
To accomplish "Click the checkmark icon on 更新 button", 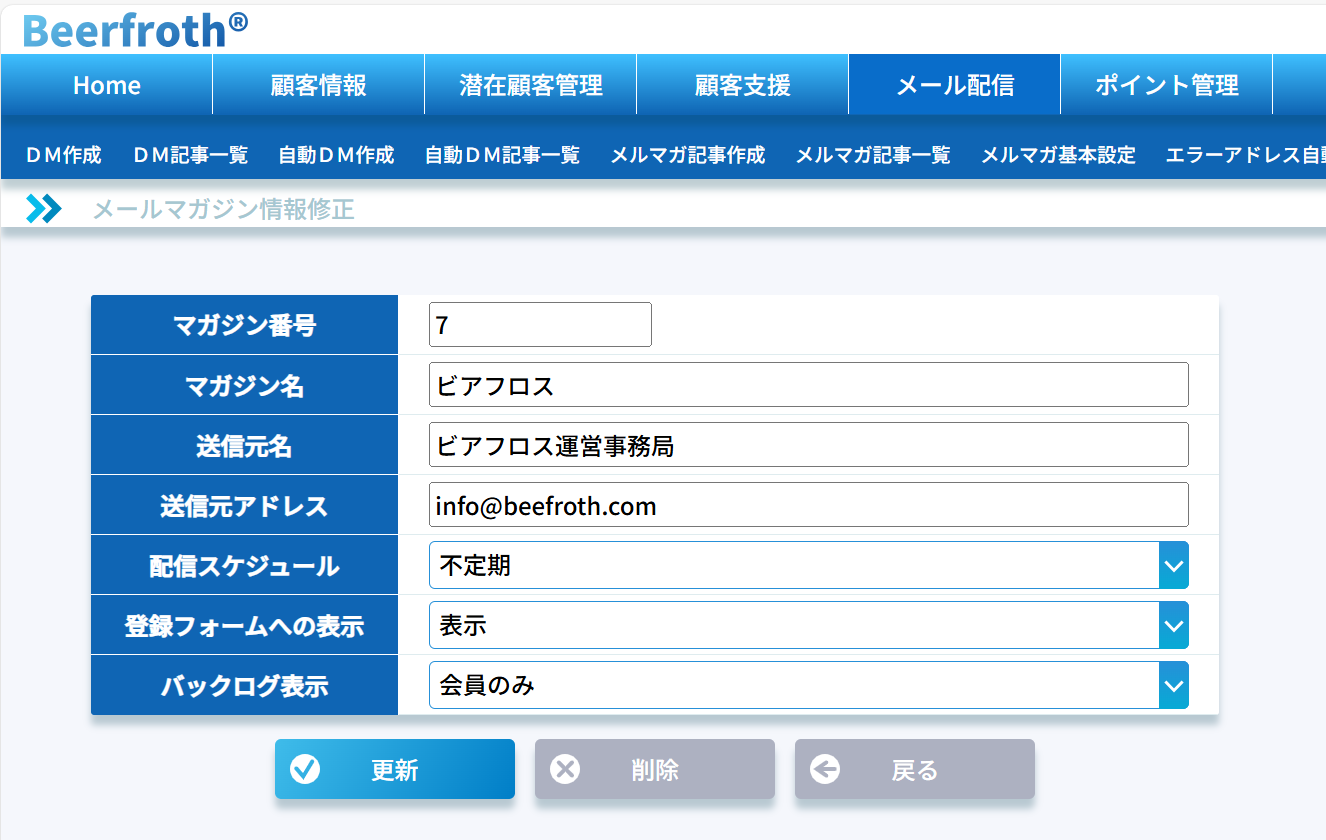I will point(304,769).
